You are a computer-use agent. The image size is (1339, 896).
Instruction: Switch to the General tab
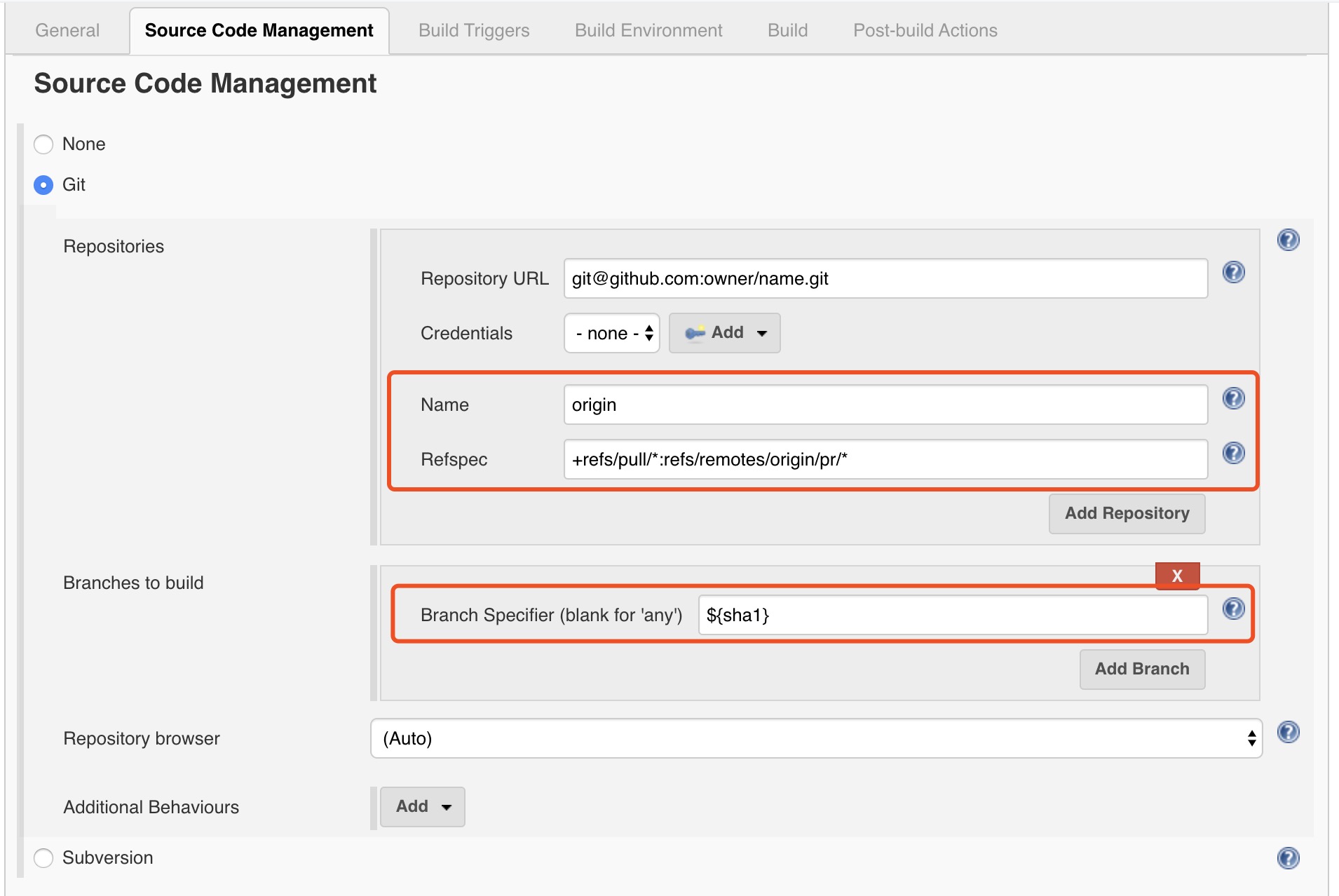pos(67,30)
